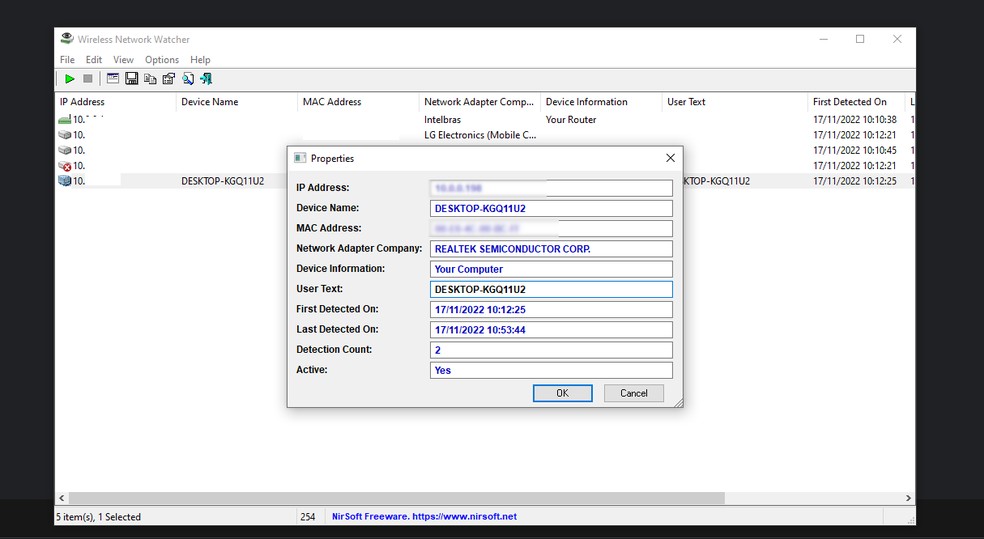Click the Device Name field in Properties
The width and height of the screenshot is (984, 539).
[550, 209]
